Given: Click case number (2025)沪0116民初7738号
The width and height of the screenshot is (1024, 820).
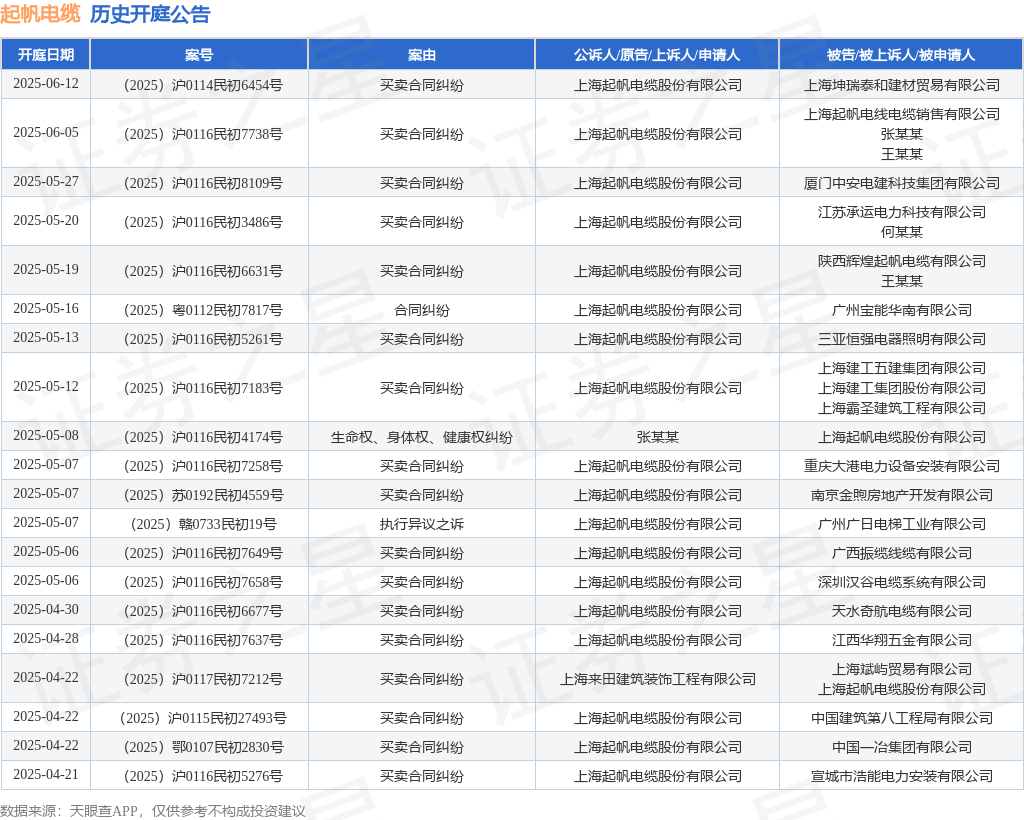Looking at the screenshot, I should pyautogui.click(x=202, y=134).
